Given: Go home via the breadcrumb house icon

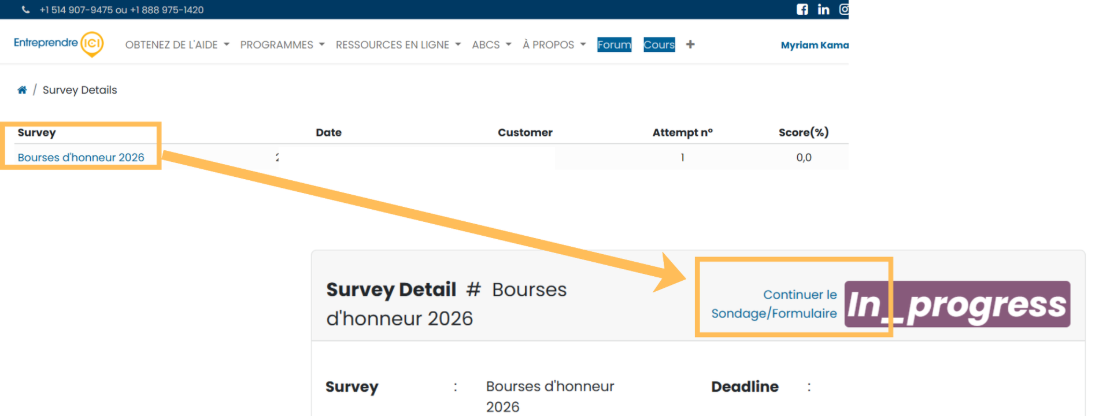Looking at the screenshot, I should point(22,90).
